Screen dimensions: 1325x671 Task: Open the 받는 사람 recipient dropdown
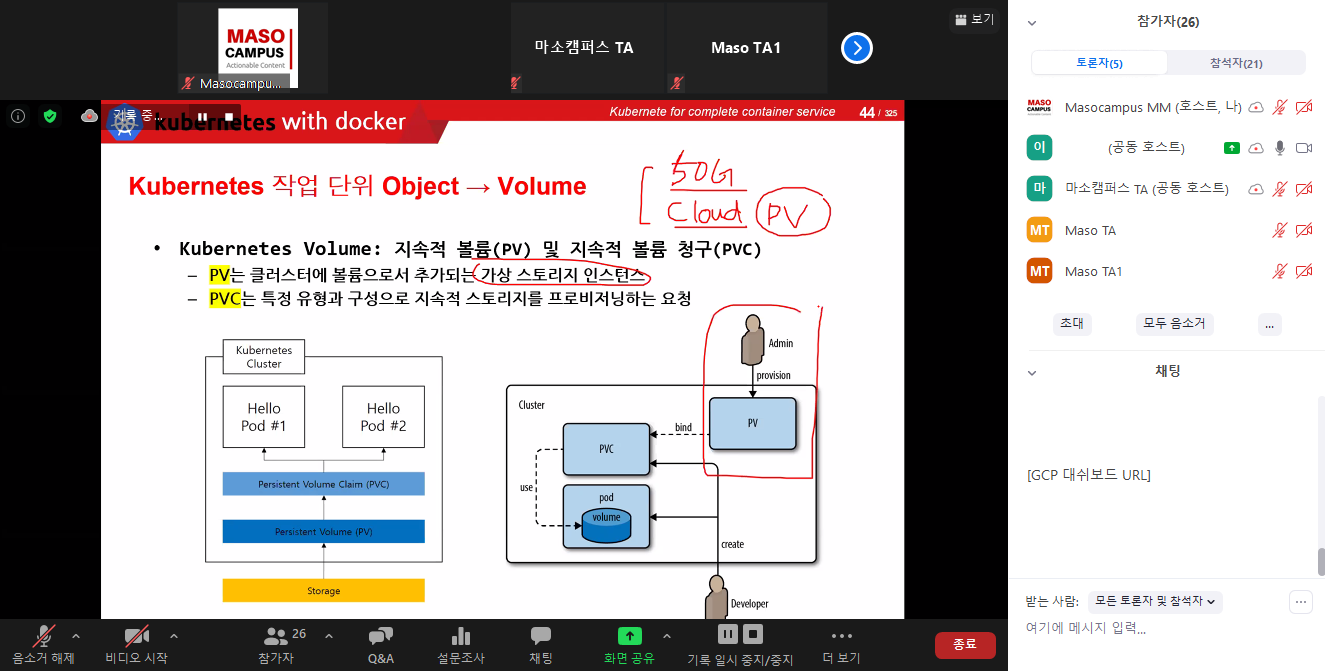tap(1155, 601)
